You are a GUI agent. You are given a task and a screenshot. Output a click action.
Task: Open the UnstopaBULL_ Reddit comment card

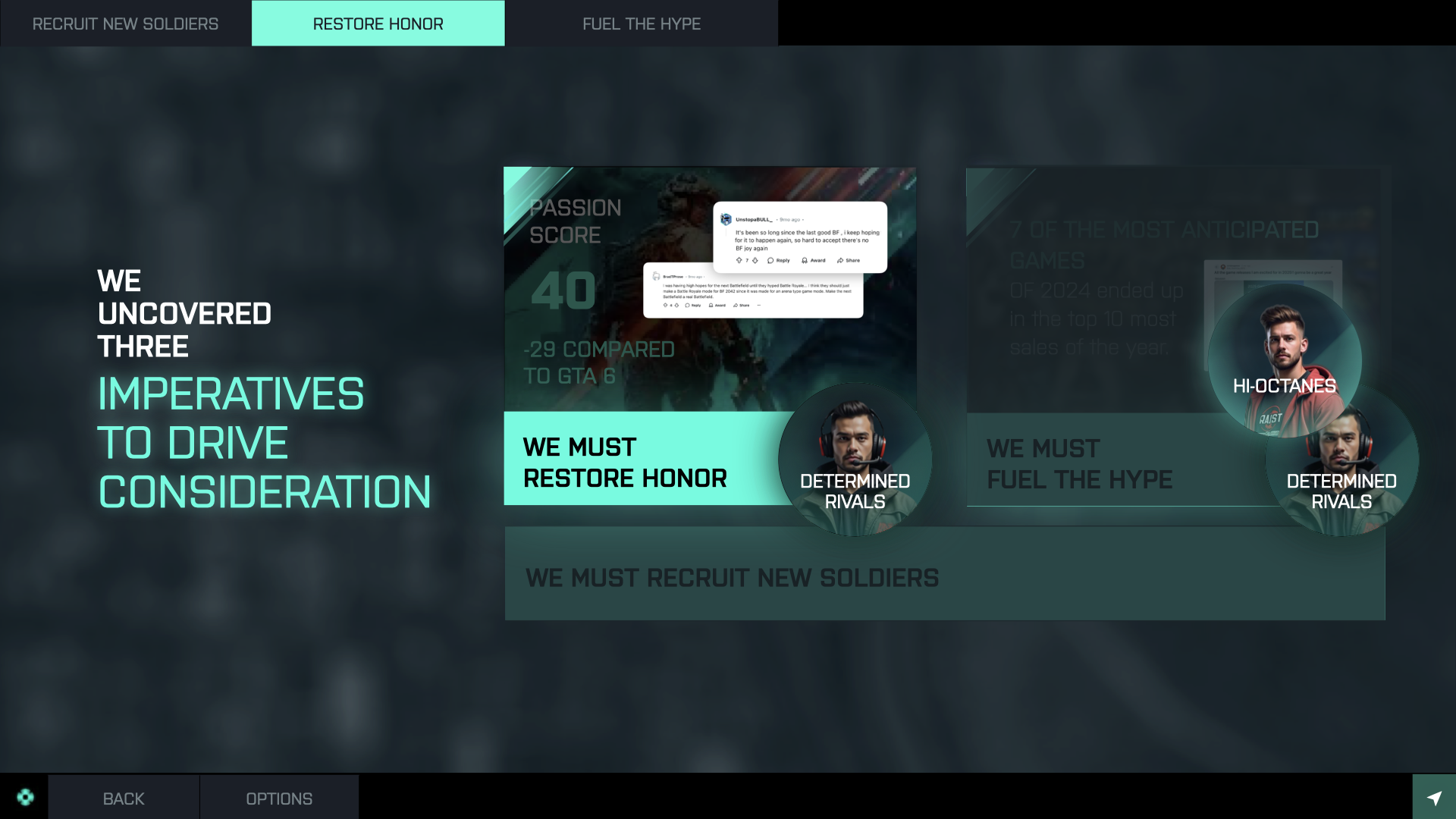(800, 237)
